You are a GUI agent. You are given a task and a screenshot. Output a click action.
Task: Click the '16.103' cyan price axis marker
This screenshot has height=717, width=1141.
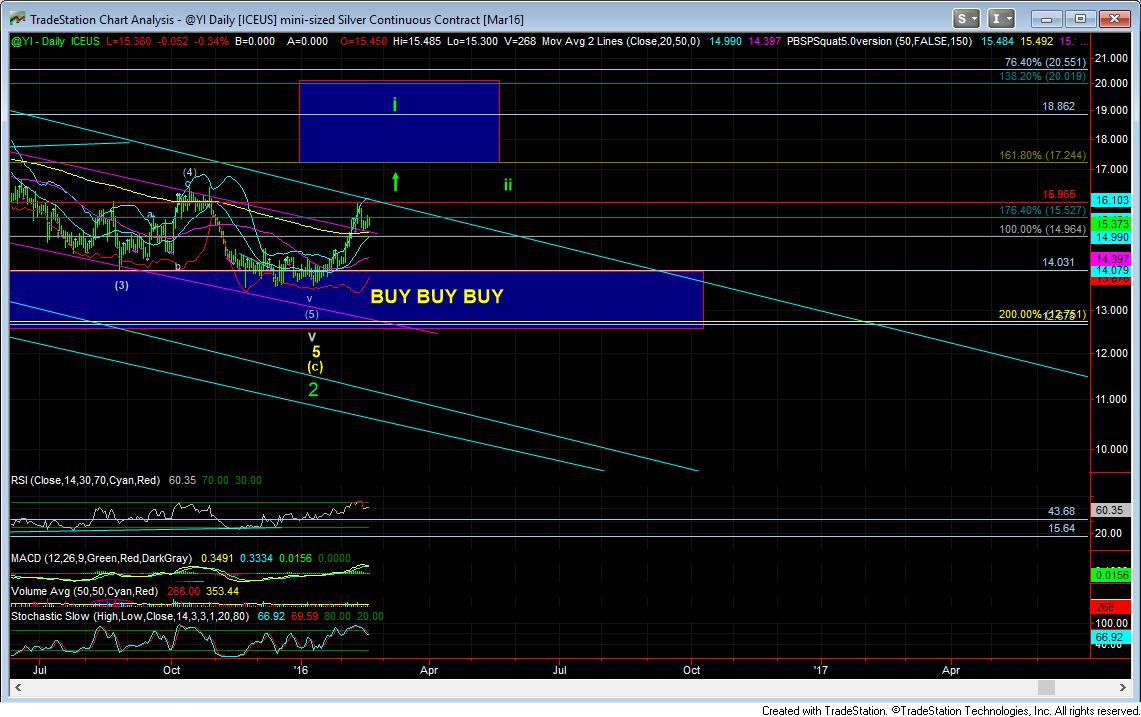tap(1112, 200)
